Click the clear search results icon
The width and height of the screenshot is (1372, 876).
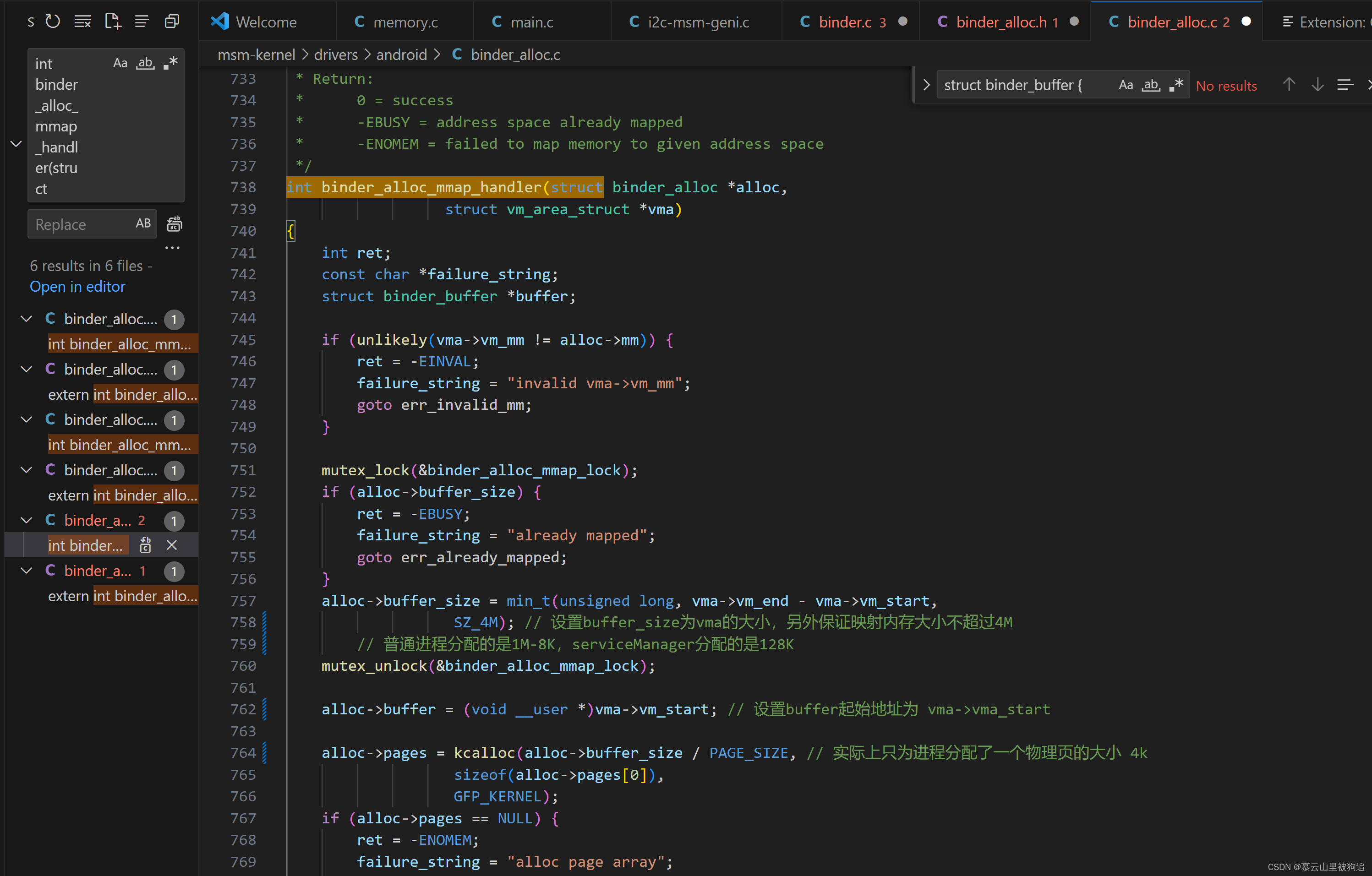click(82, 22)
